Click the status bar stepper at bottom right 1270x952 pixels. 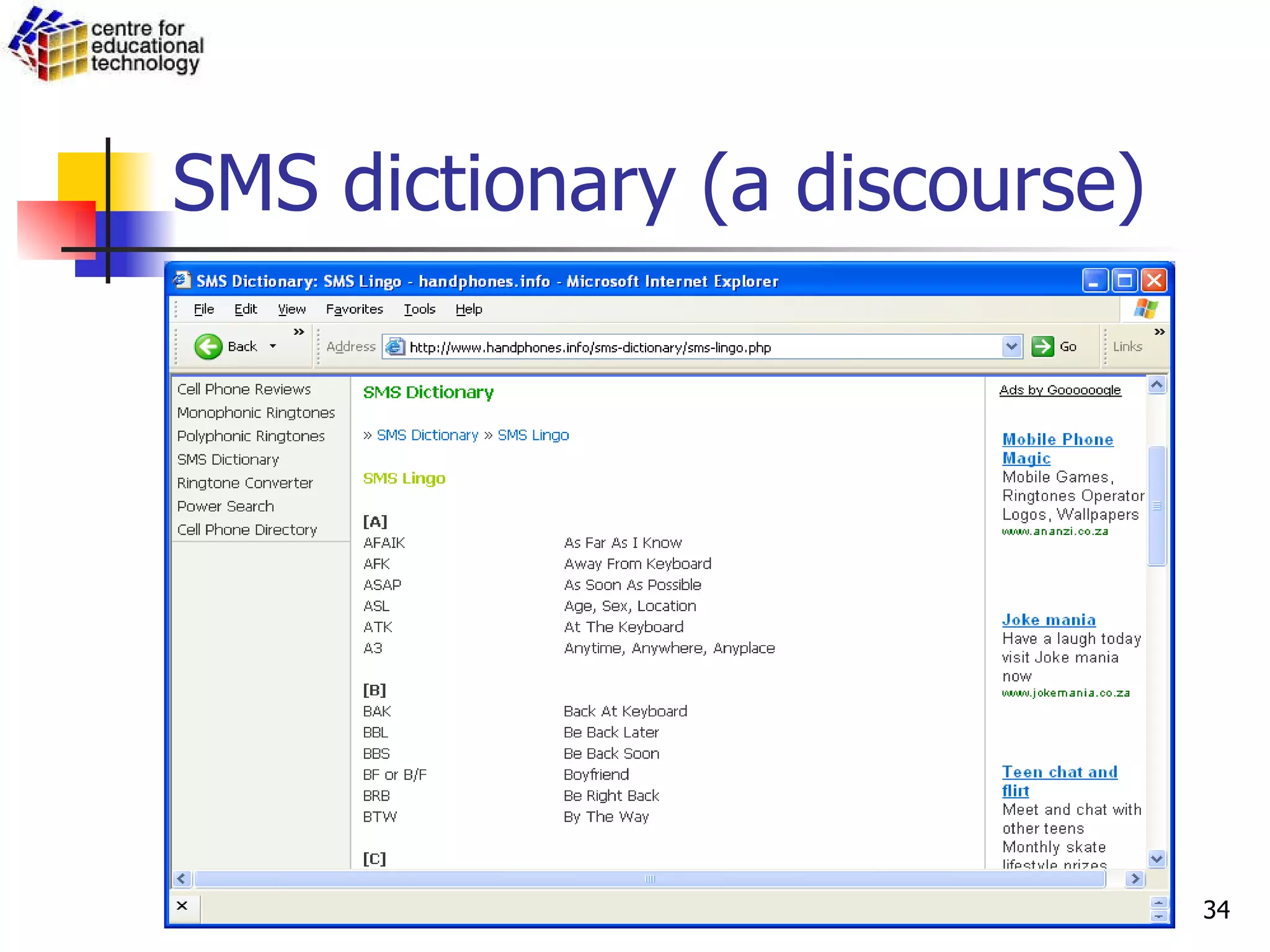[x=1158, y=909]
